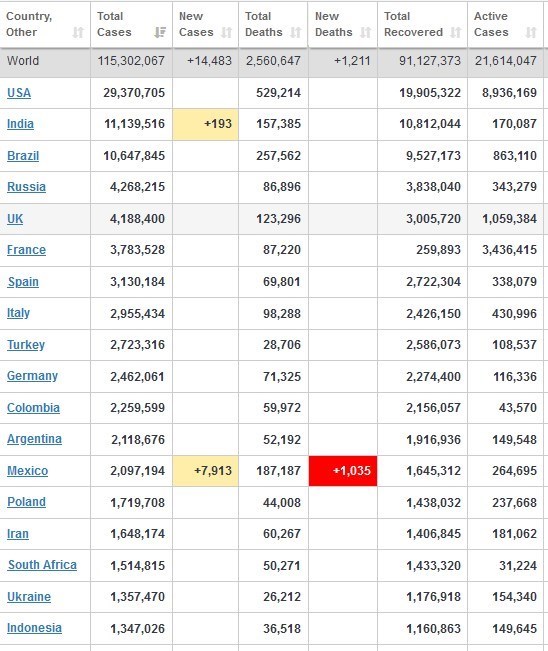Click New Deaths sort arrows
The image size is (548, 651).
point(365,32)
